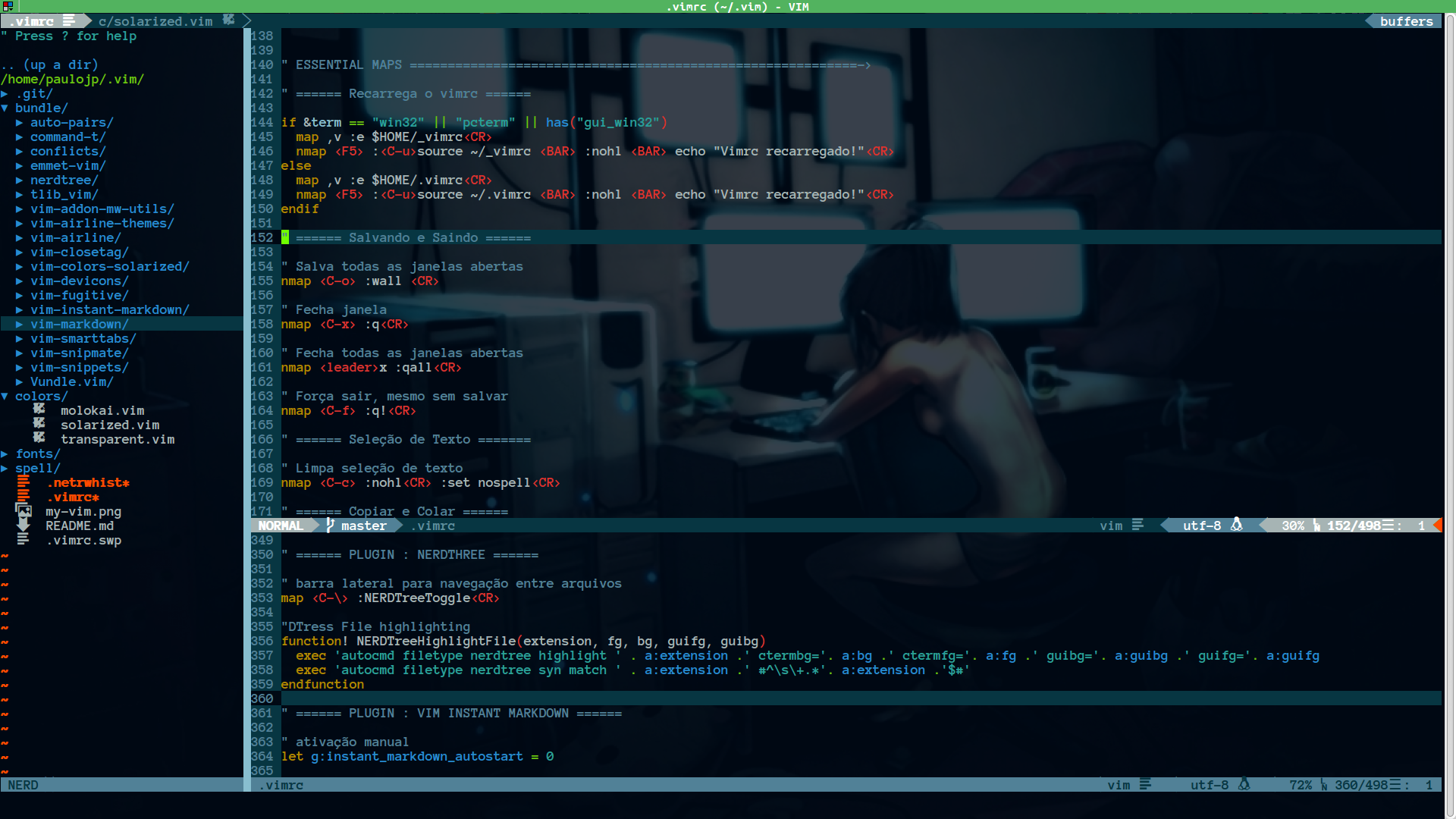The image size is (1456, 819).
Task: Click the buffers label at top right
Action: tap(1406, 21)
